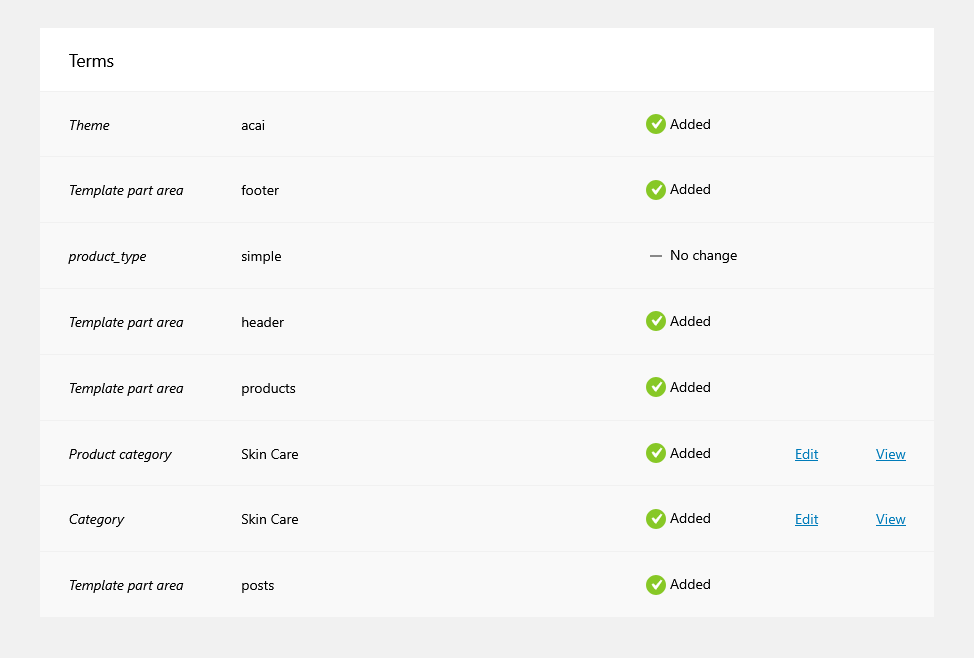
Task: Click the Terms heading
Action: [x=91, y=61]
